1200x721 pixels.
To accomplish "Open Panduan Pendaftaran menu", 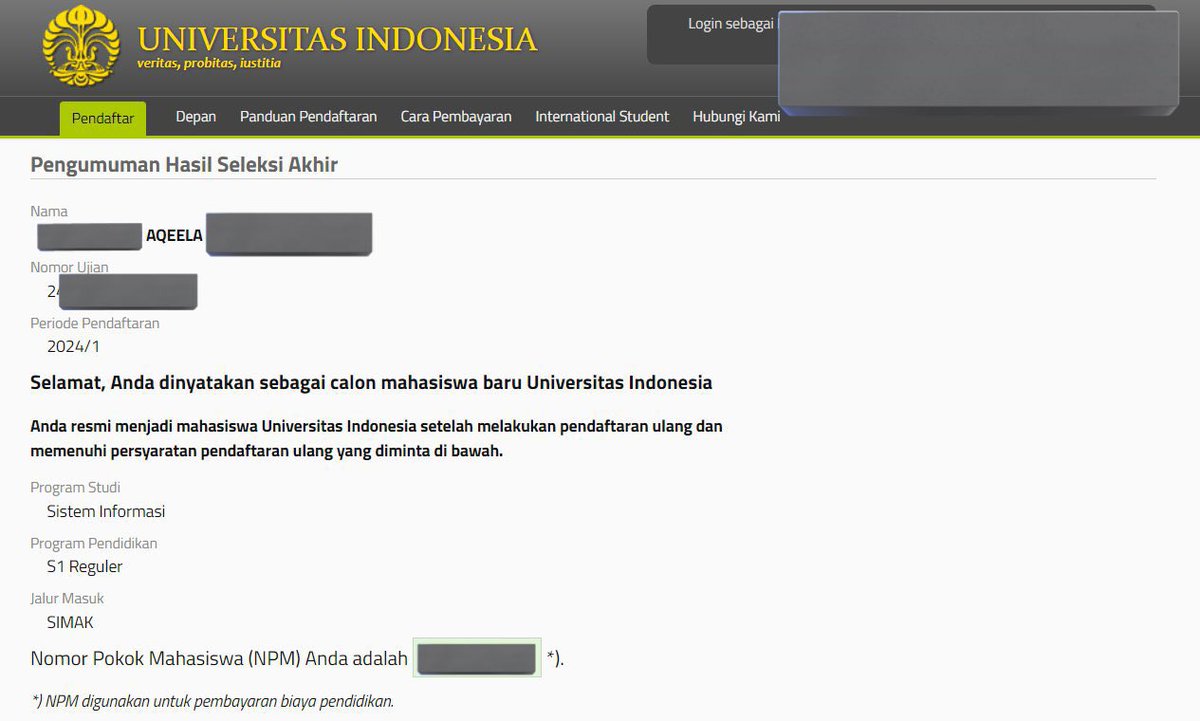I will (308, 117).
